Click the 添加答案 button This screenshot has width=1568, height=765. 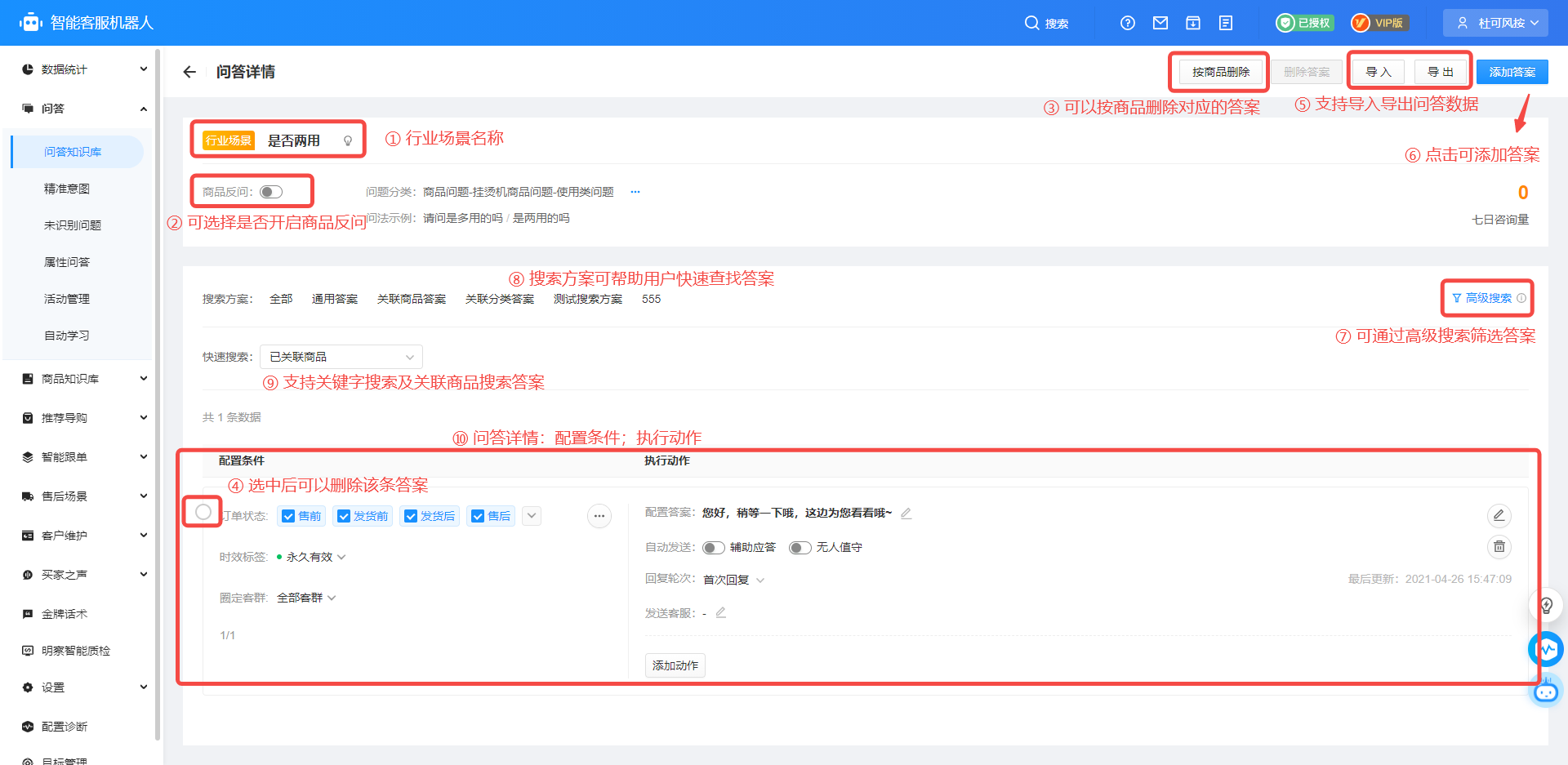point(1512,72)
